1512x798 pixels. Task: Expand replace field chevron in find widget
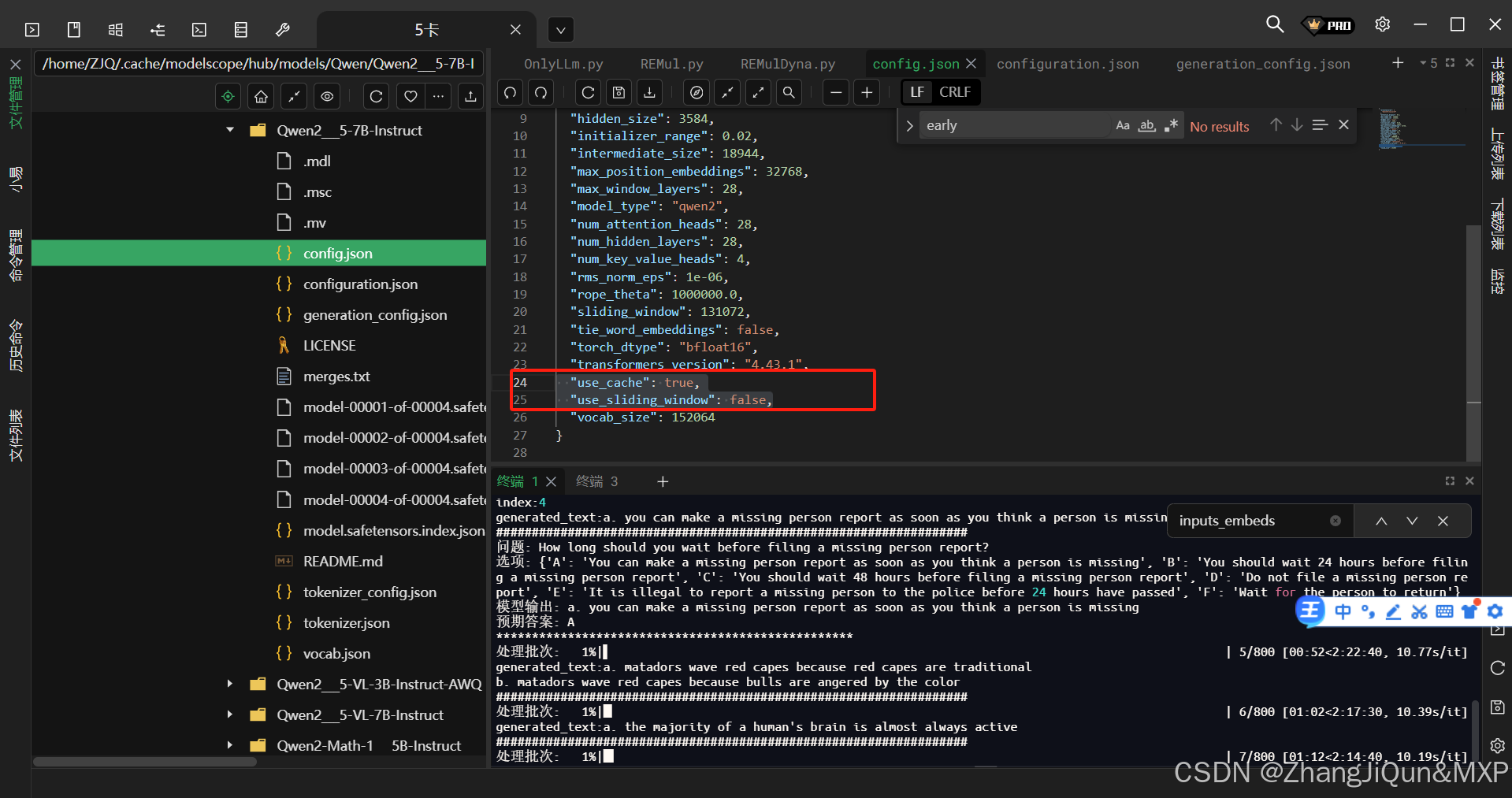tap(909, 126)
